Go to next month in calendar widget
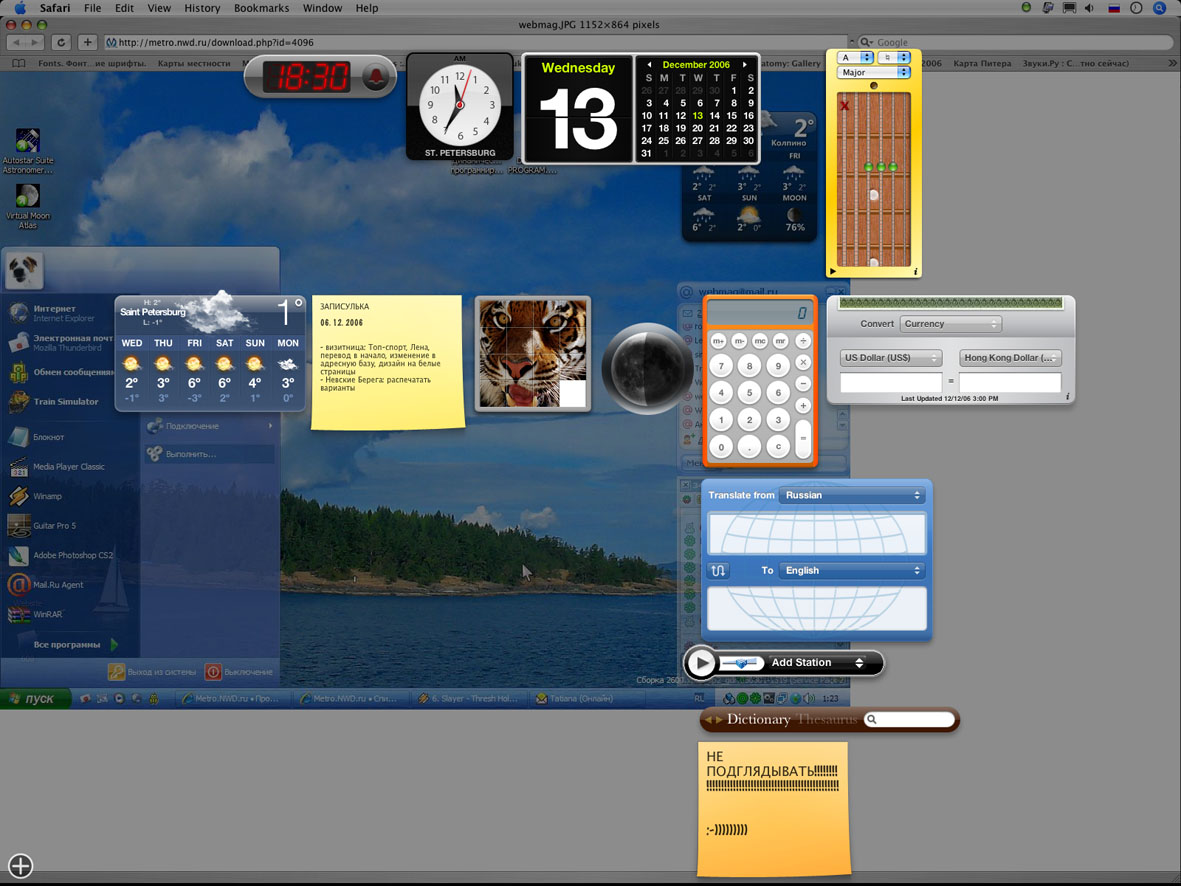 (744, 65)
